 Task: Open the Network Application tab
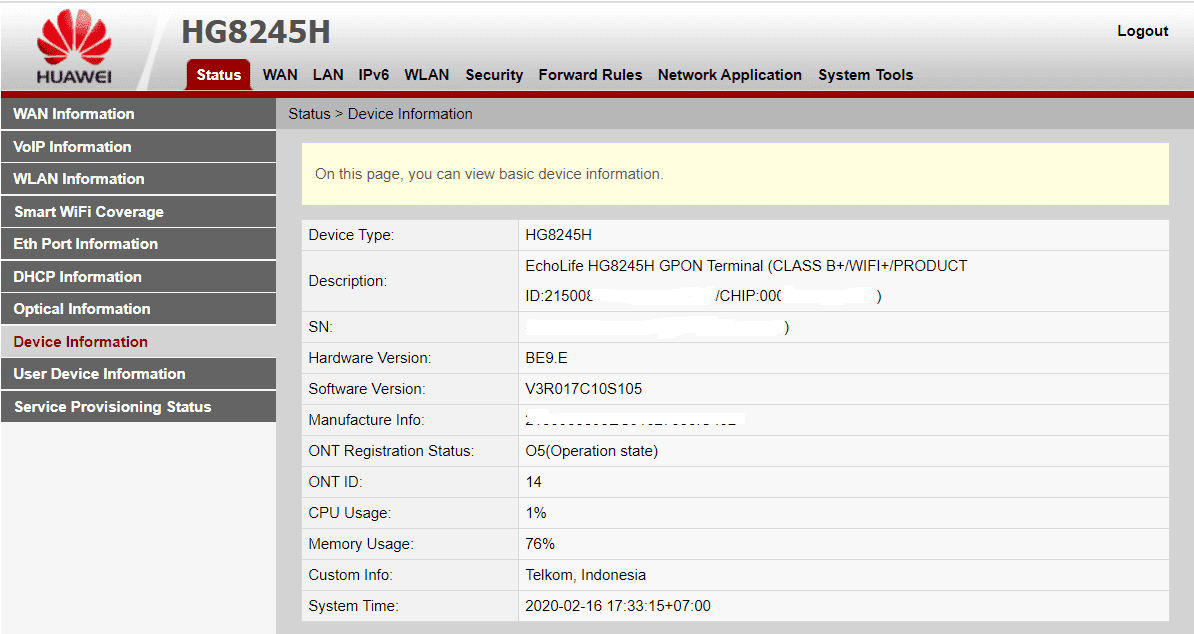pos(729,74)
